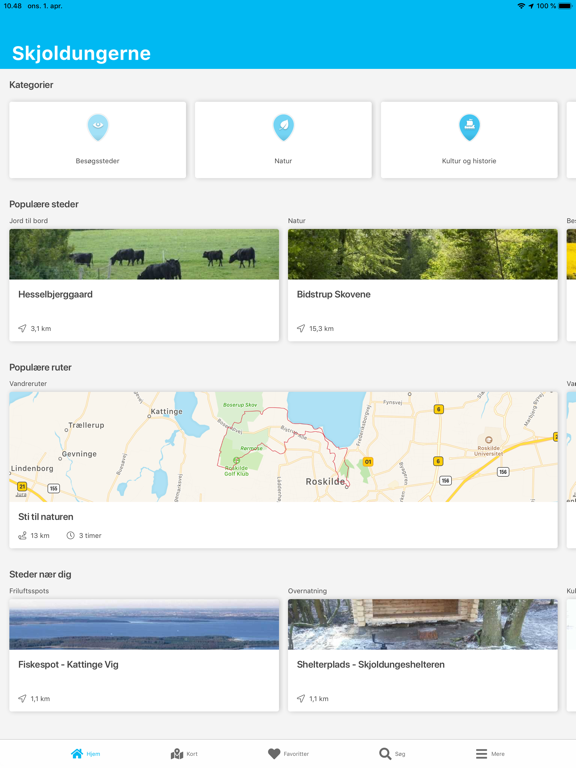
Task: Click distance arrow icon on Shelterplads card
Action: tap(301, 698)
